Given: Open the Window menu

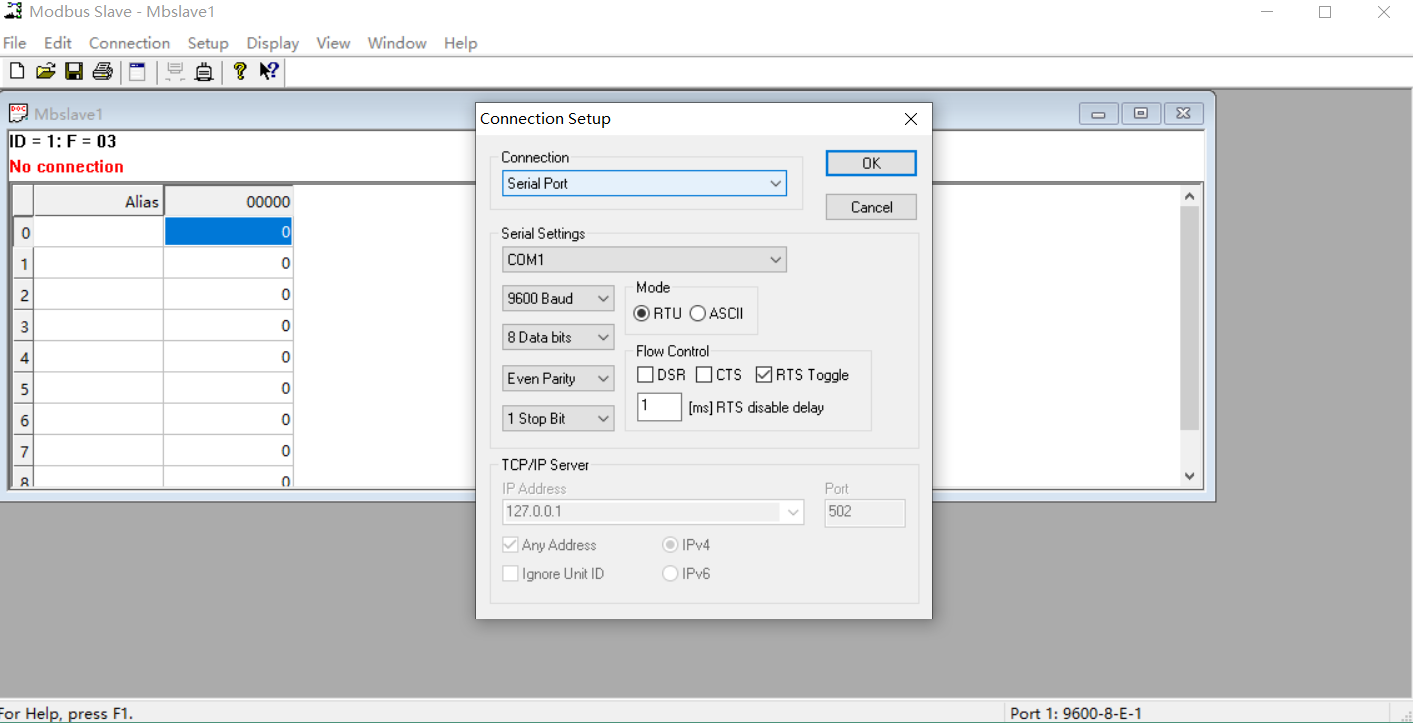Looking at the screenshot, I should pyautogui.click(x=397, y=43).
